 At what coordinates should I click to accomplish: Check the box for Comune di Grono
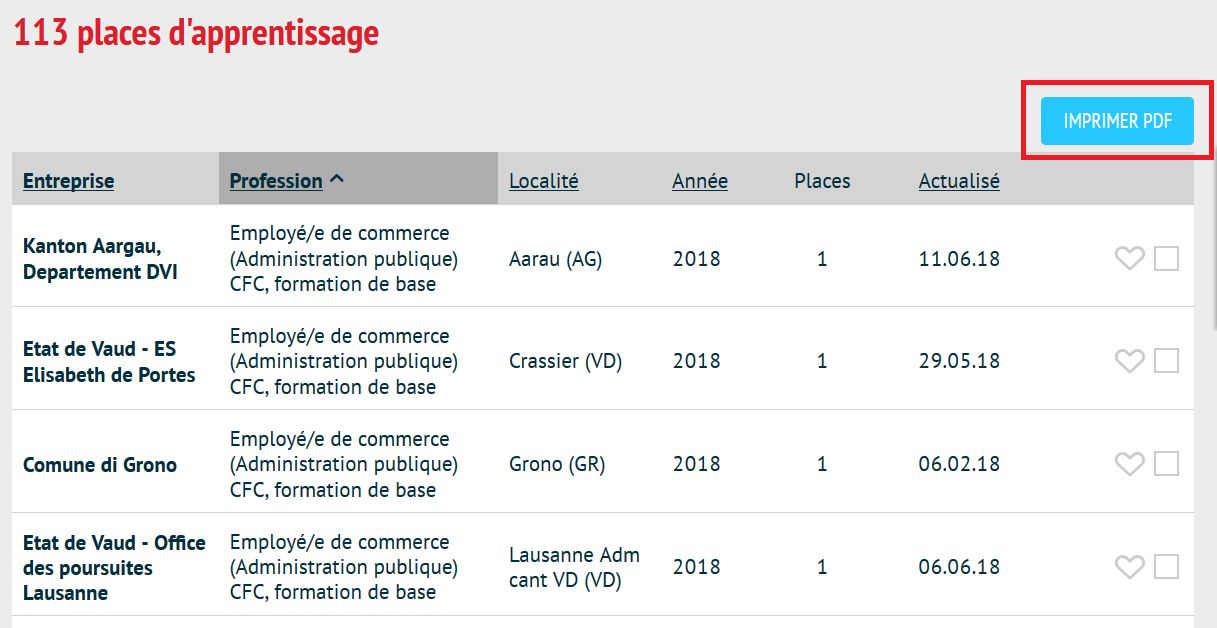[1166, 464]
